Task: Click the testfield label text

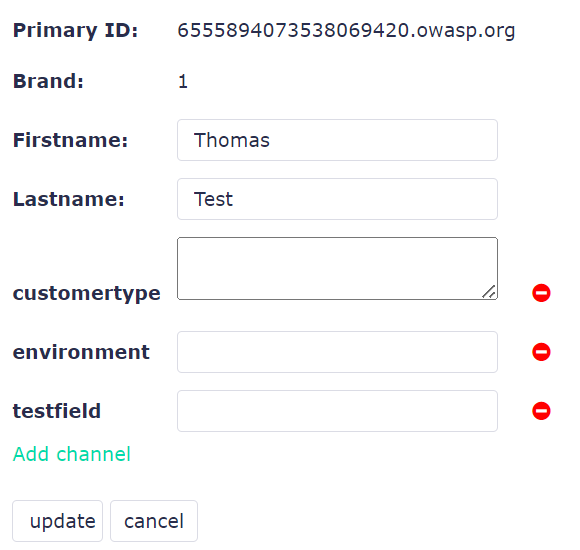Action: (x=57, y=411)
